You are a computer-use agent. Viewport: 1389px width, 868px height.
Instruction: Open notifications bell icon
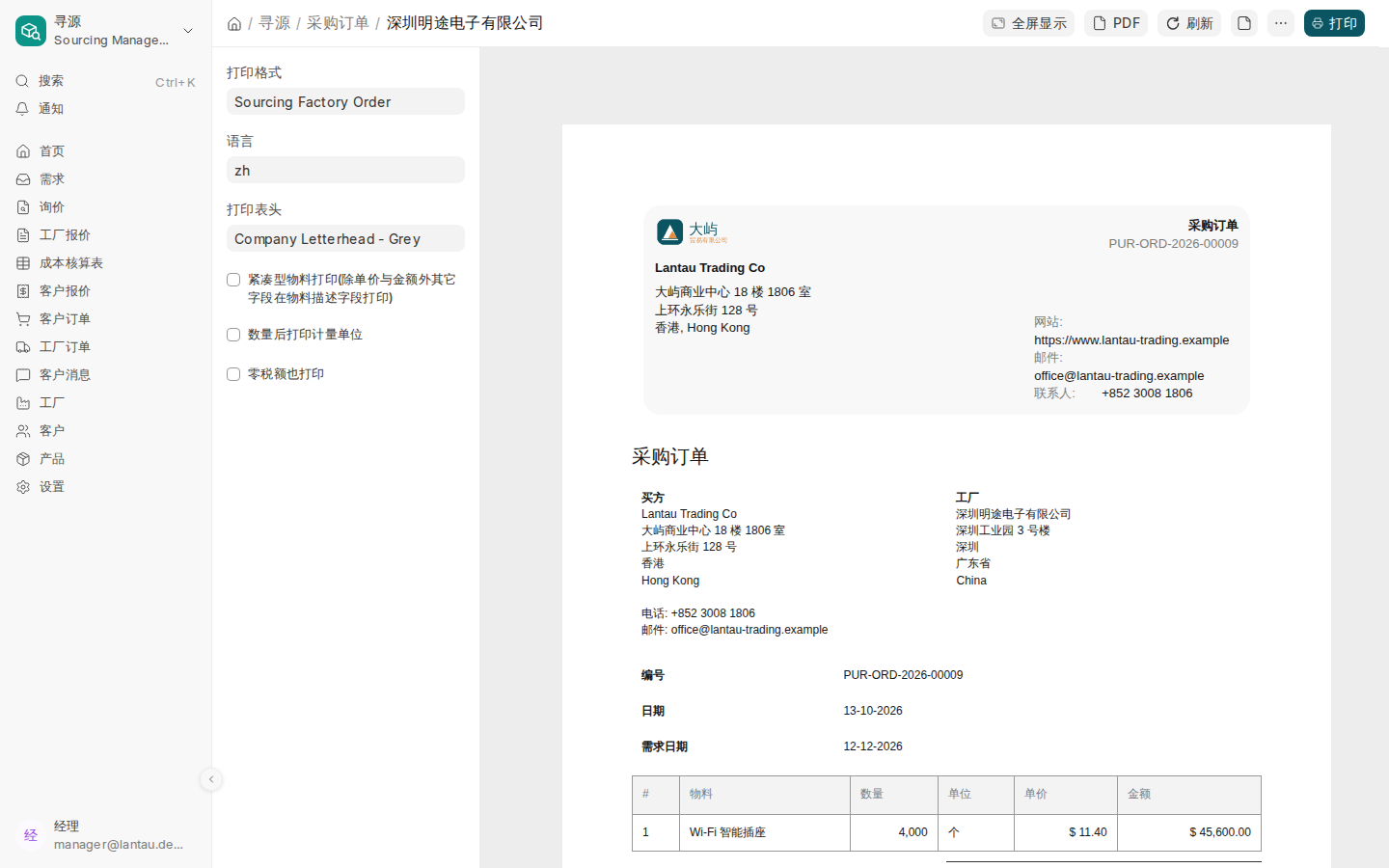22,109
